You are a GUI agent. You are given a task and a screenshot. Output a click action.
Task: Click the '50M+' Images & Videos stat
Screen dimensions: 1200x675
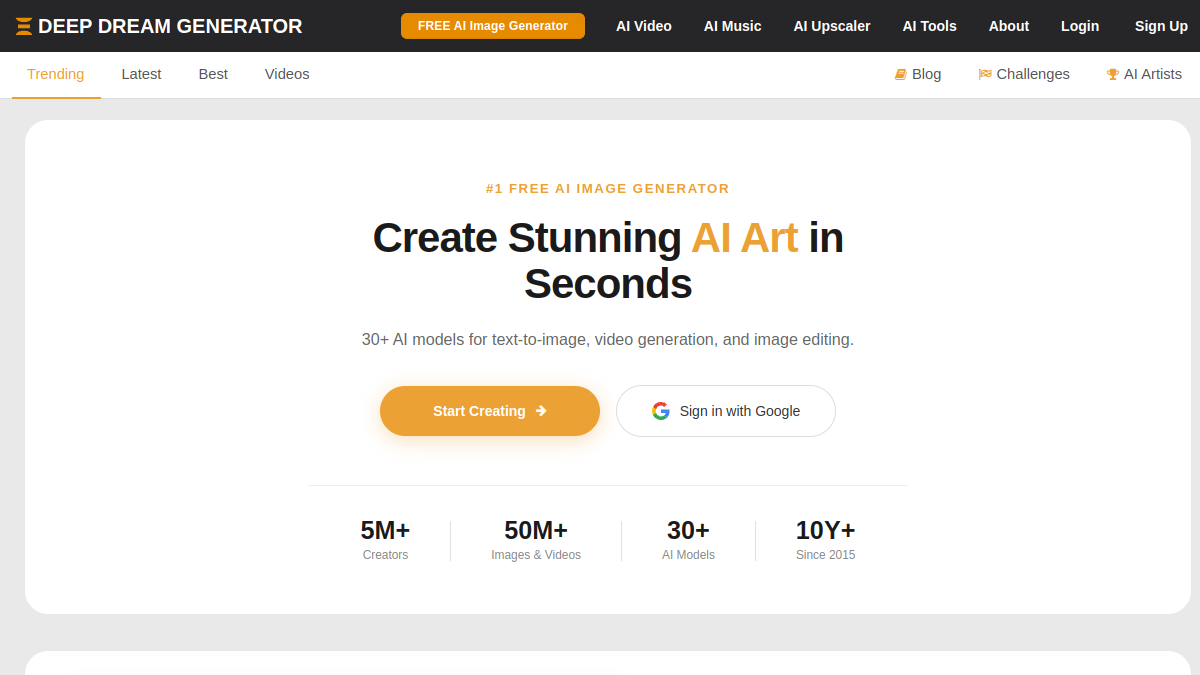pos(536,540)
